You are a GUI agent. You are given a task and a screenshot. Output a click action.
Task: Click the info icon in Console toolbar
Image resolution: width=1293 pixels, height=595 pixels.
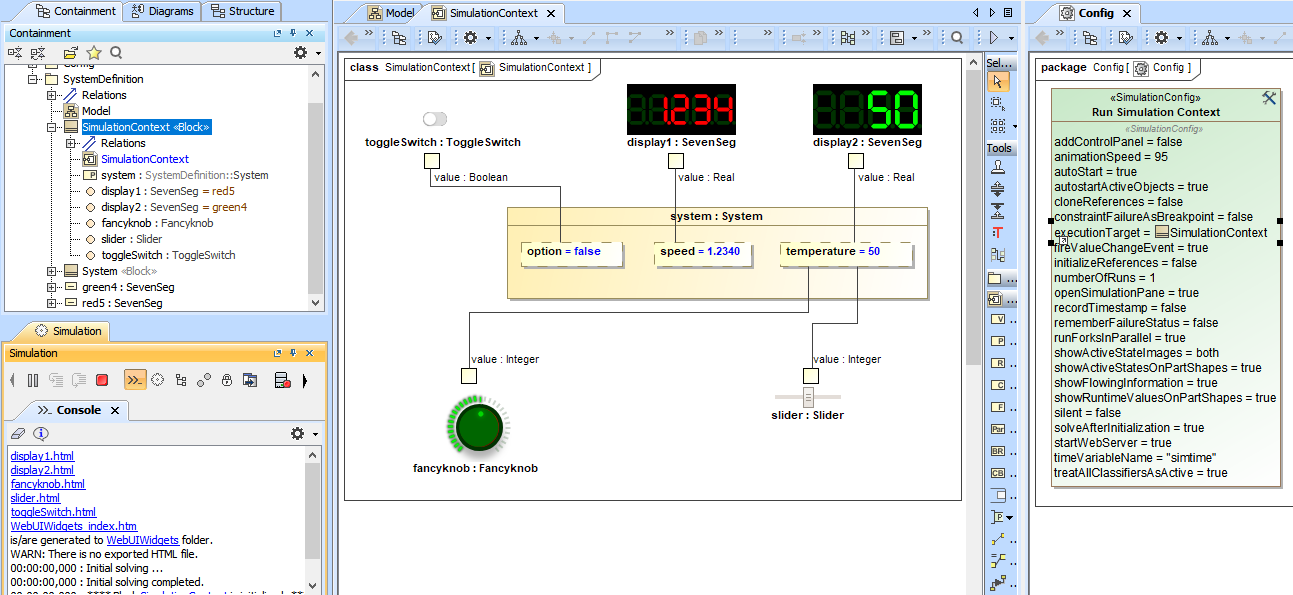41,434
